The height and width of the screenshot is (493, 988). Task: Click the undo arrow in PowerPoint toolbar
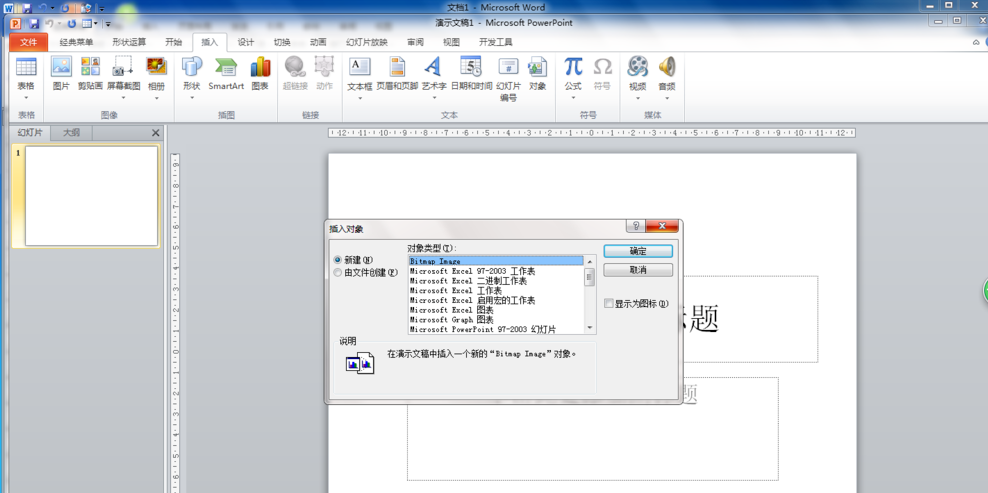click(49, 24)
